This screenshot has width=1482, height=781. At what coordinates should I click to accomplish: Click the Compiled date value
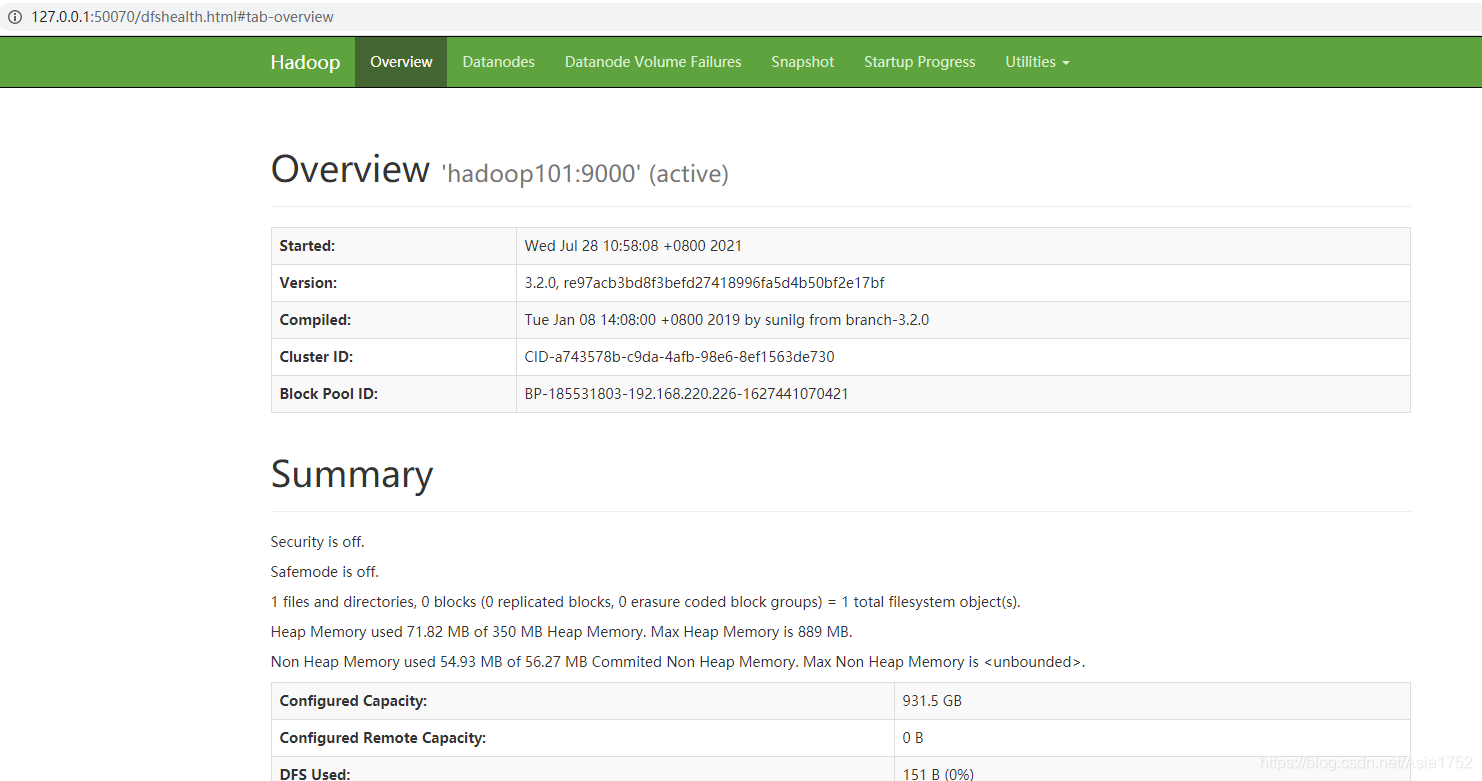click(x=727, y=320)
